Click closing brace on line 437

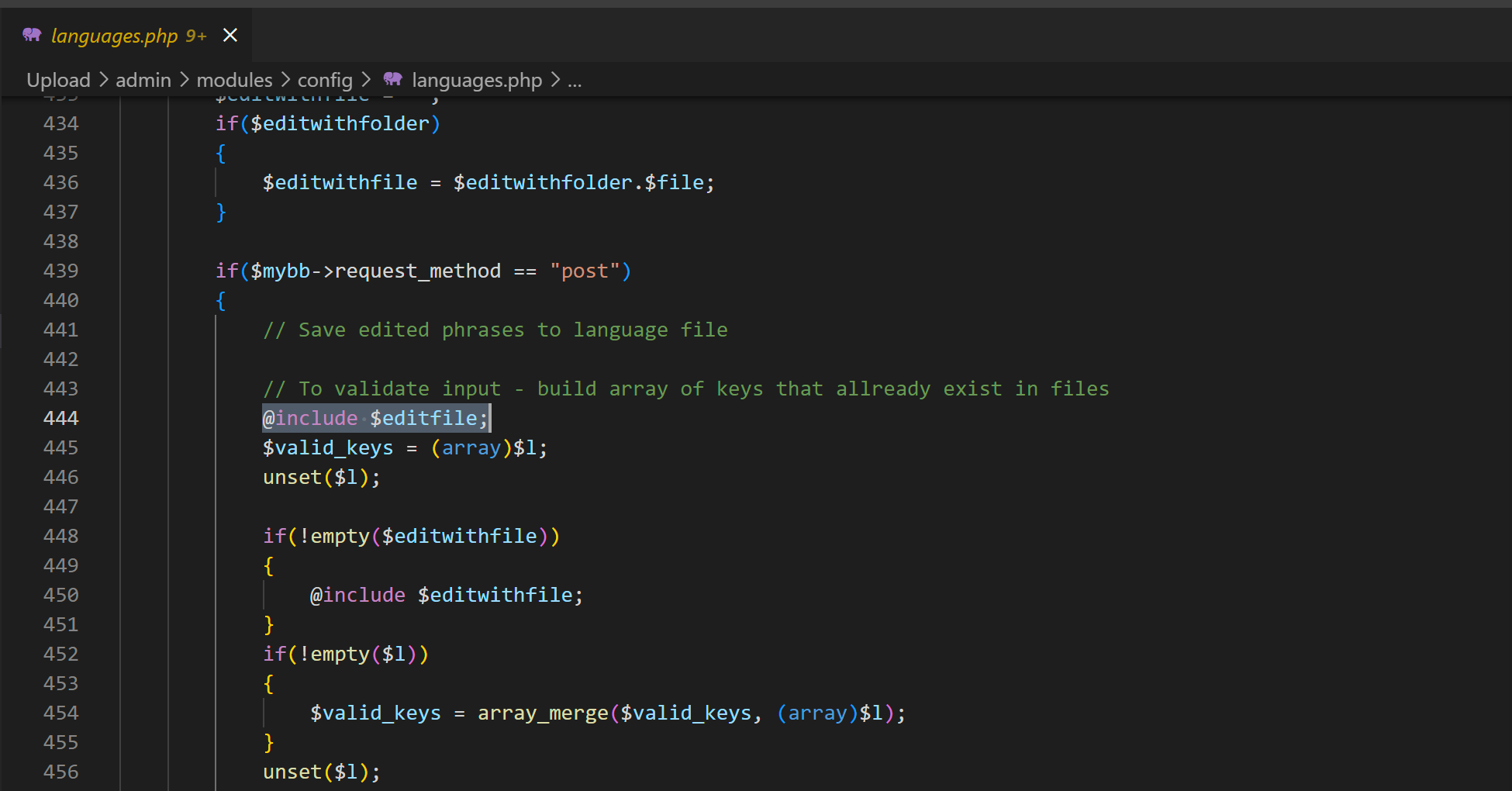pyautogui.click(x=221, y=212)
